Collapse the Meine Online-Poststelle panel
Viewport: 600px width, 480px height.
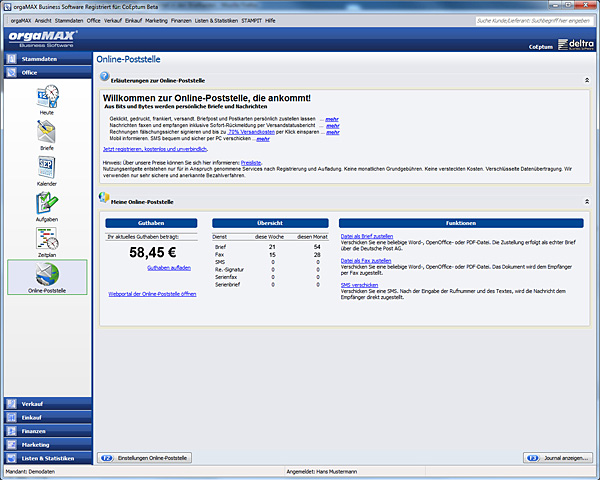click(x=587, y=201)
